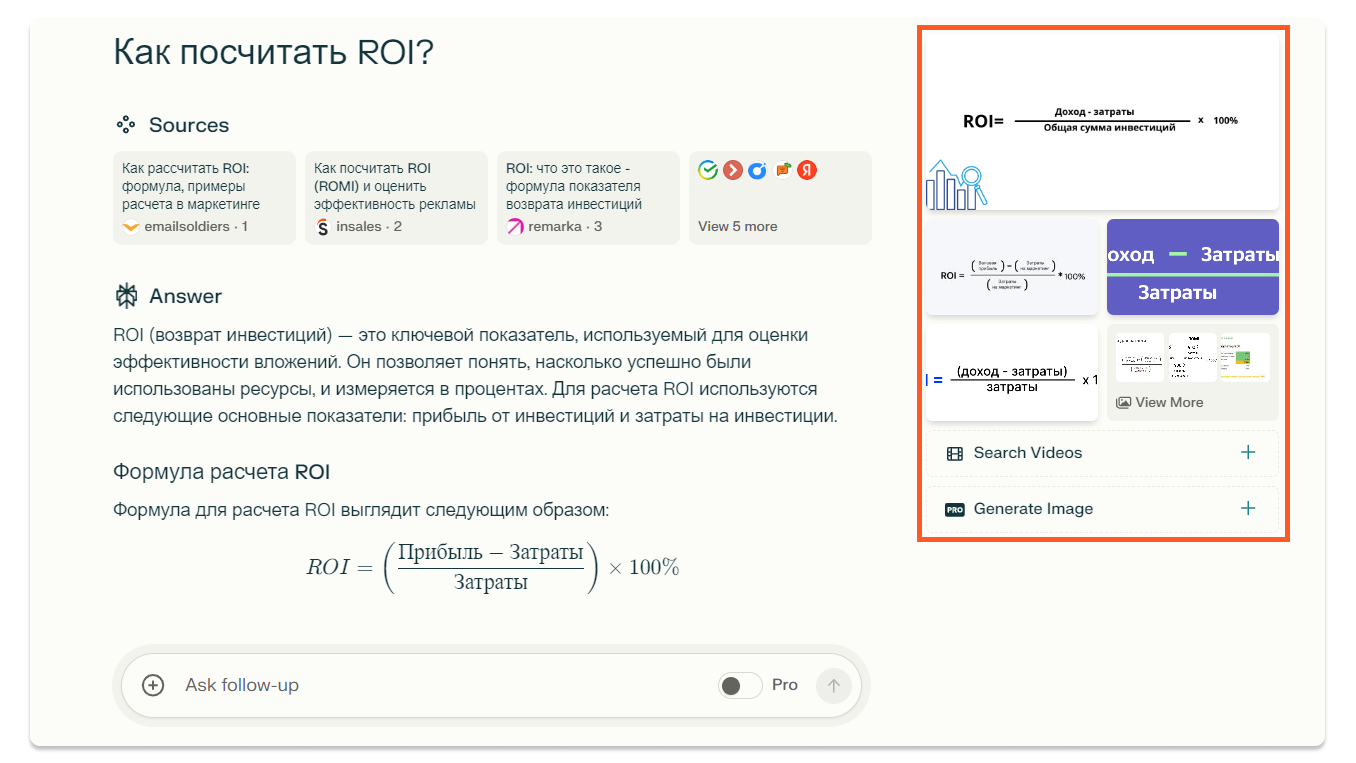Click the Search Videos button label

[x=1028, y=453]
